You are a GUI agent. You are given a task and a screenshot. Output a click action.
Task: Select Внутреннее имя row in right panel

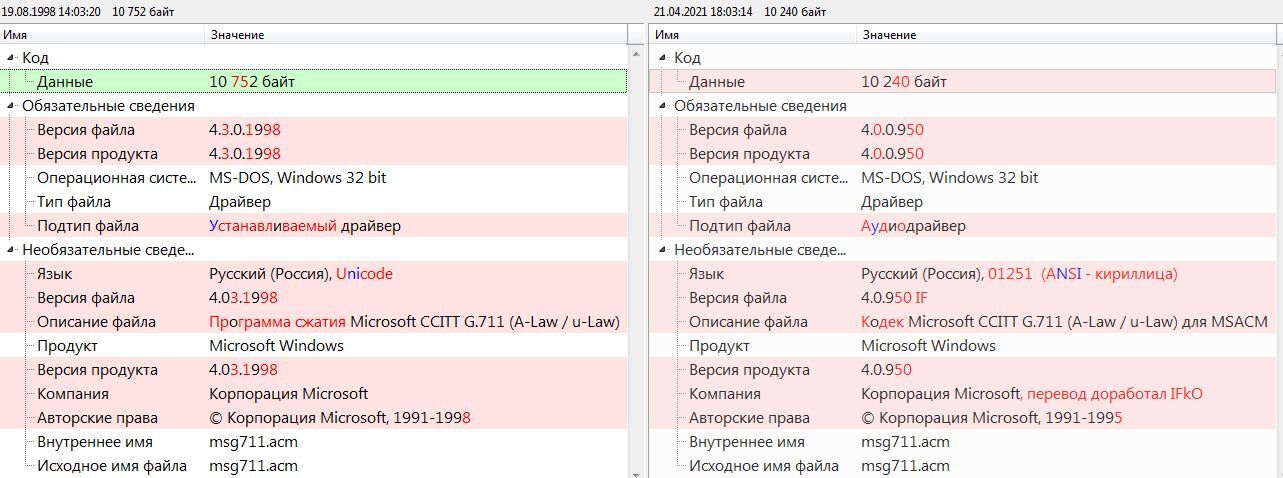pos(964,442)
